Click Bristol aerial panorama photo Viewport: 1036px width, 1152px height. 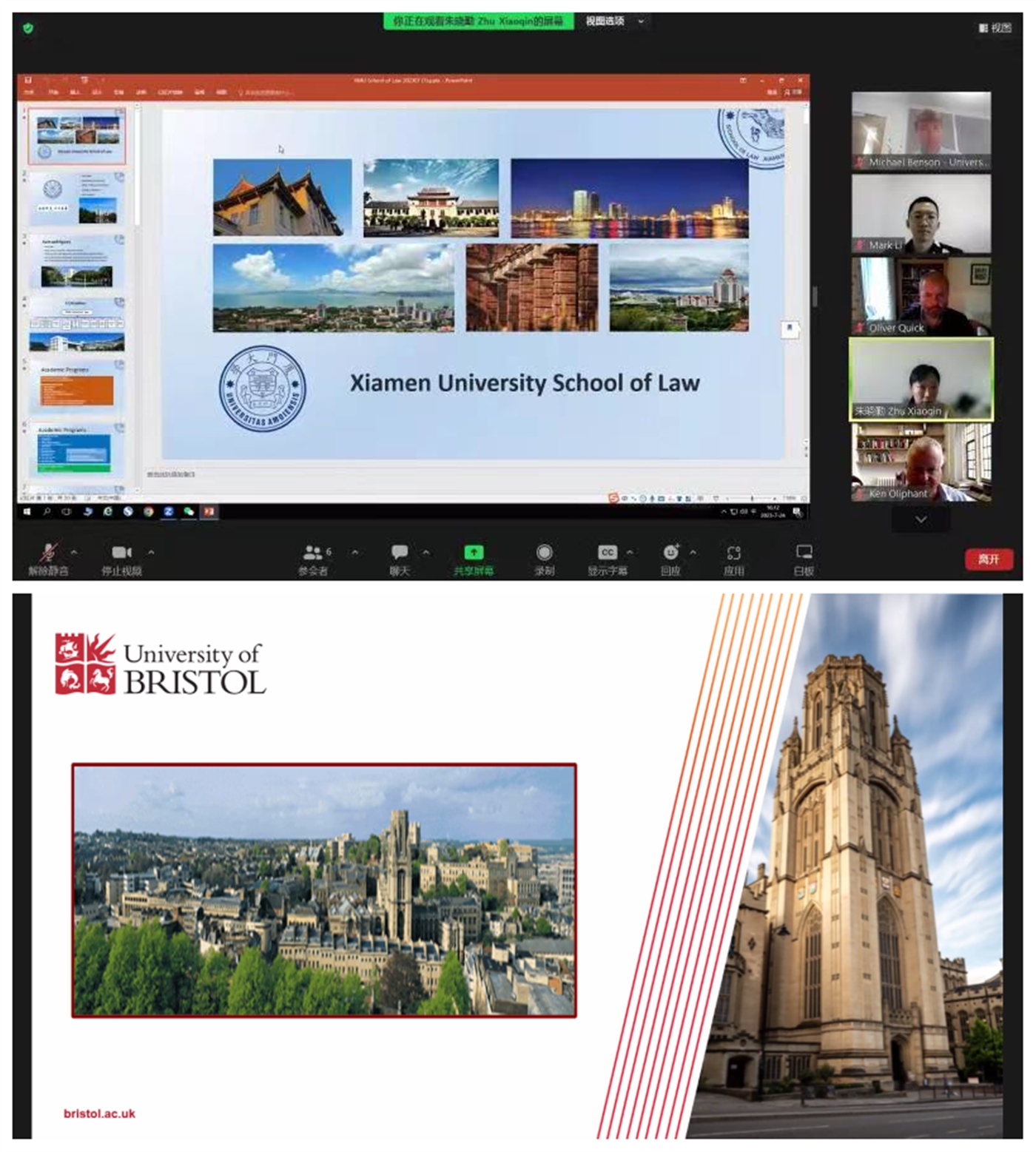pyautogui.click(x=324, y=890)
